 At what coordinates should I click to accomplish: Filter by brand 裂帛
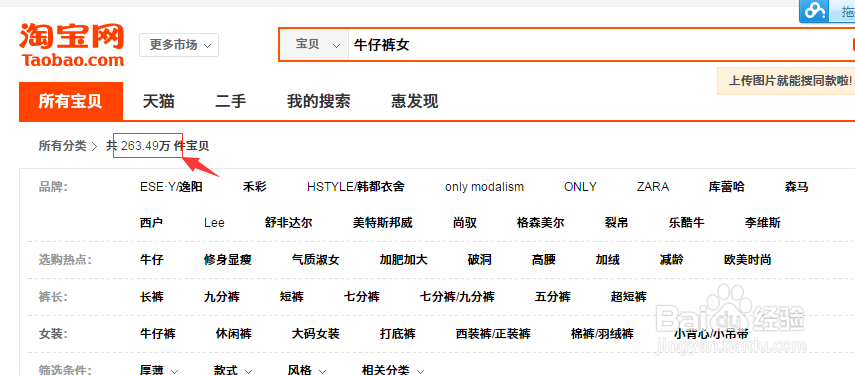pos(617,223)
